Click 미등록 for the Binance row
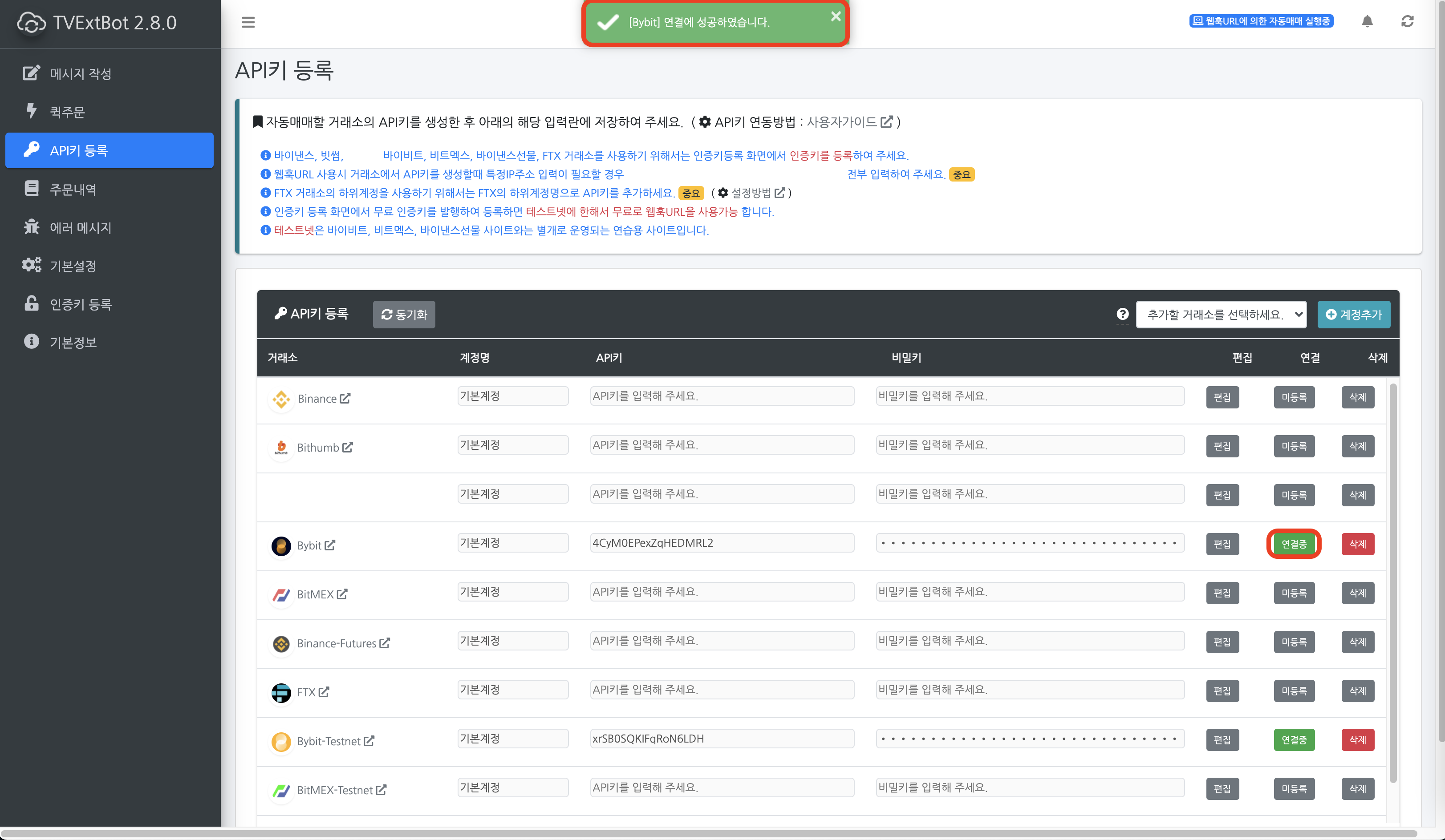Screen dimensions: 1445x840 [1294, 397]
